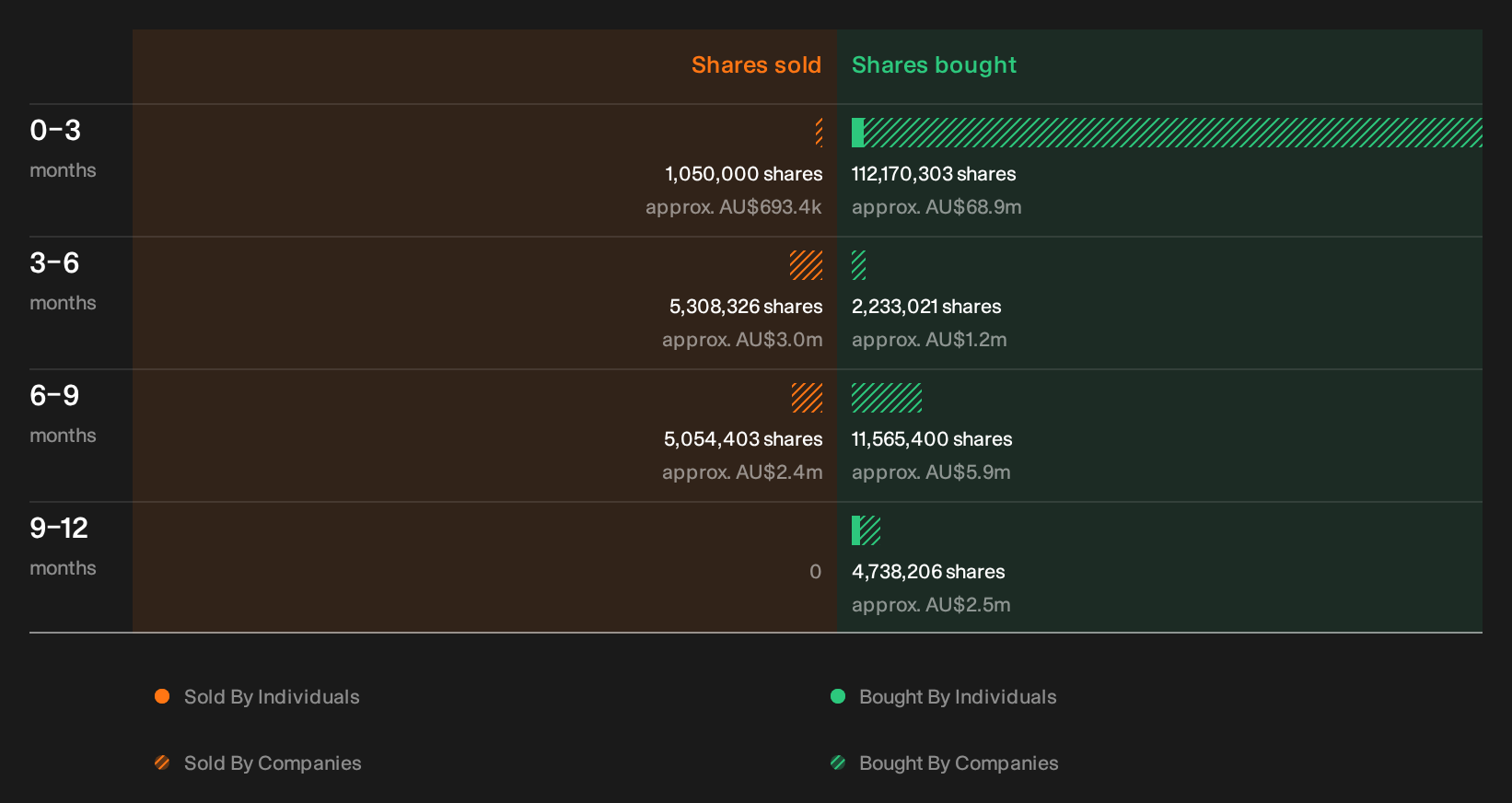Click the 3-6 months row label
Viewport: 1512px width, 803px height.
point(63,281)
